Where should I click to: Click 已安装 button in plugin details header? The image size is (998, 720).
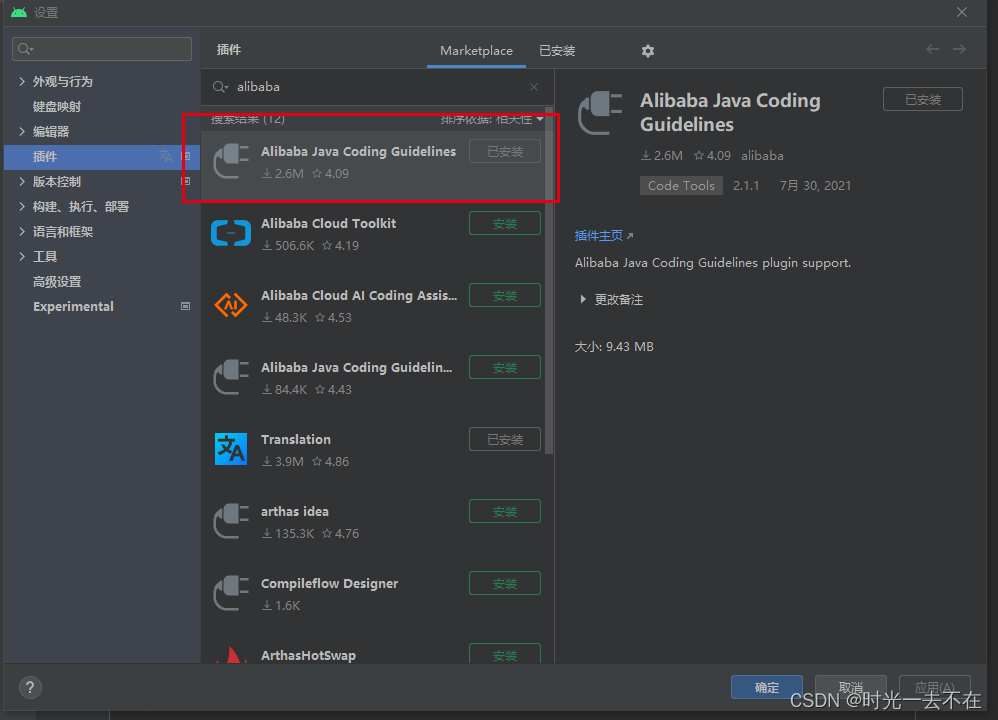tap(923, 99)
